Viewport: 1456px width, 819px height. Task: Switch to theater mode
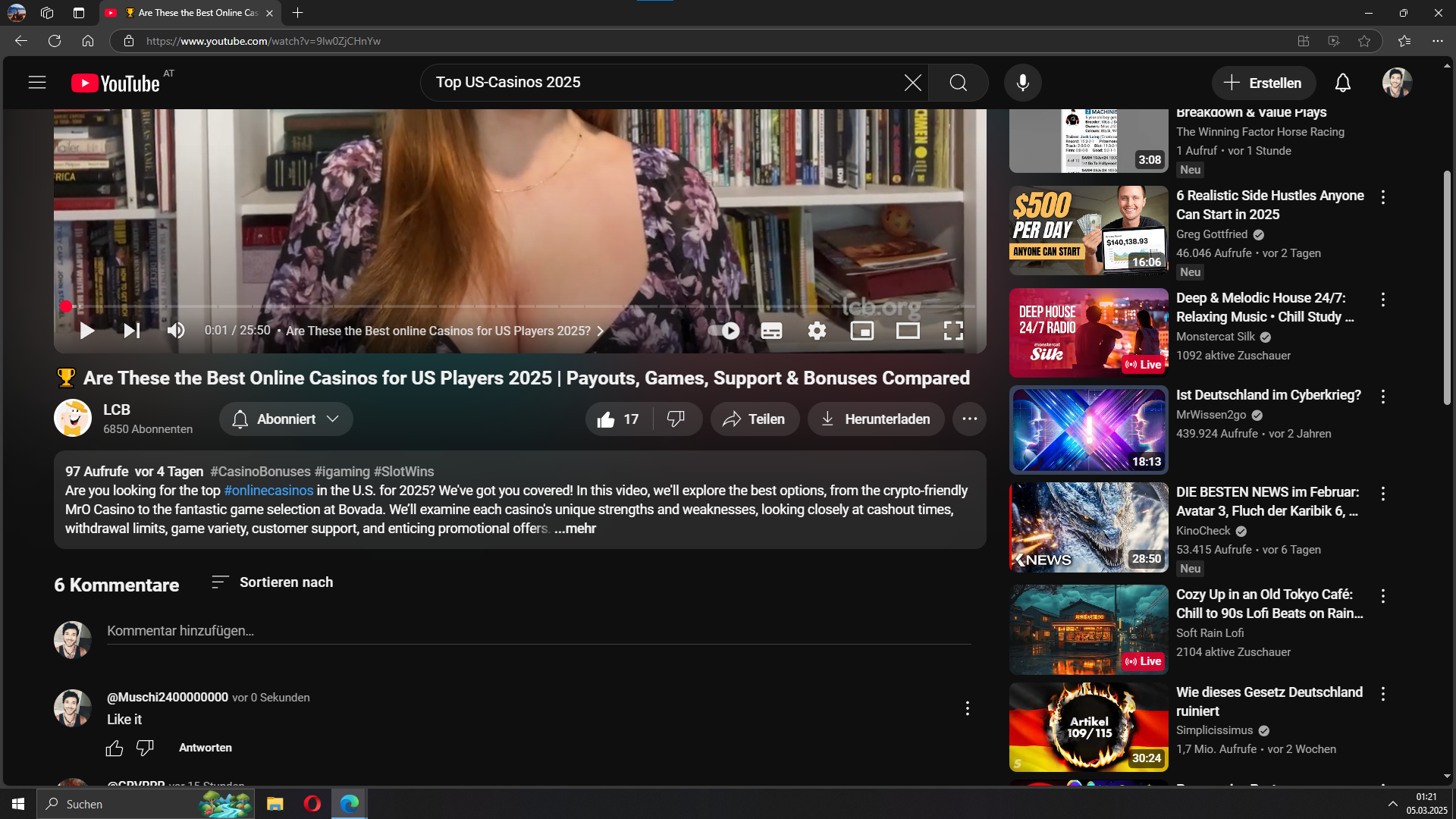click(x=908, y=331)
